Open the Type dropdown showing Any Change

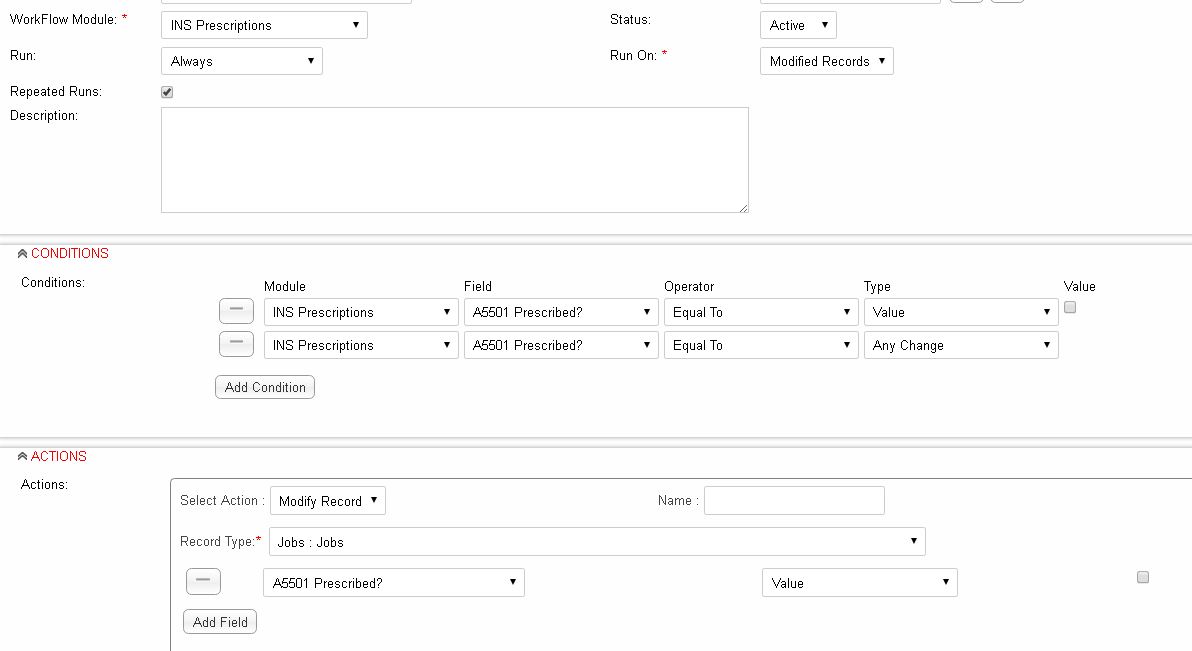tap(960, 344)
